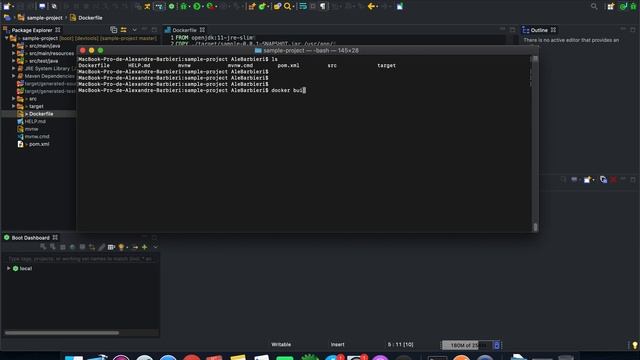Select the Outline view tab
The height and width of the screenshot is (360, 640).
(x=539, y=30)
